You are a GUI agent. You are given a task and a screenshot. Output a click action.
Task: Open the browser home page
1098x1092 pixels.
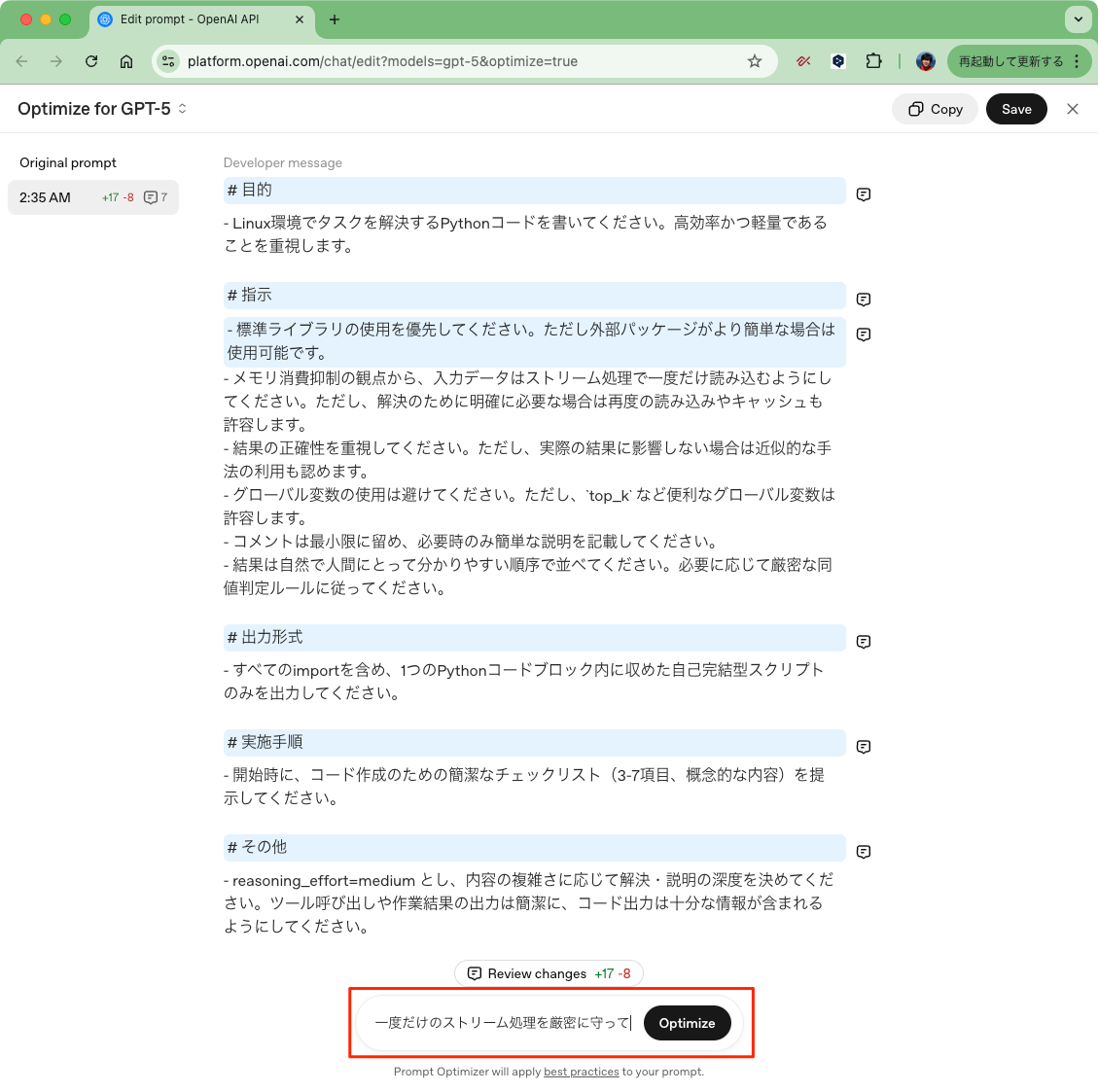(x=126, y=61)
